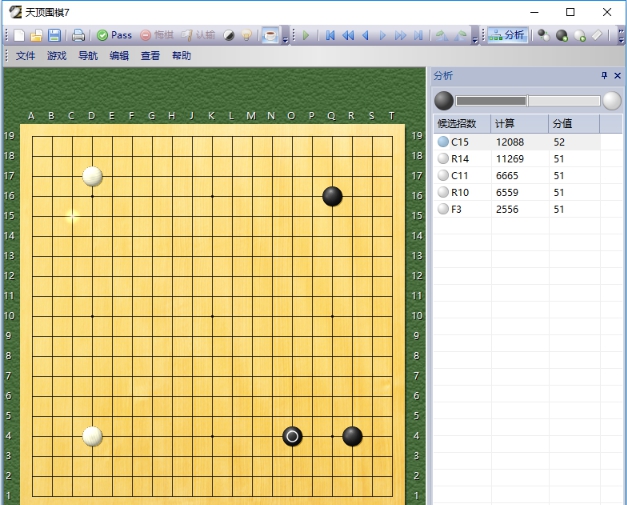Click the win-rate balance bar
Image resolution: width=627 pixels, height=505 pixels.
(x=528, y=101)
